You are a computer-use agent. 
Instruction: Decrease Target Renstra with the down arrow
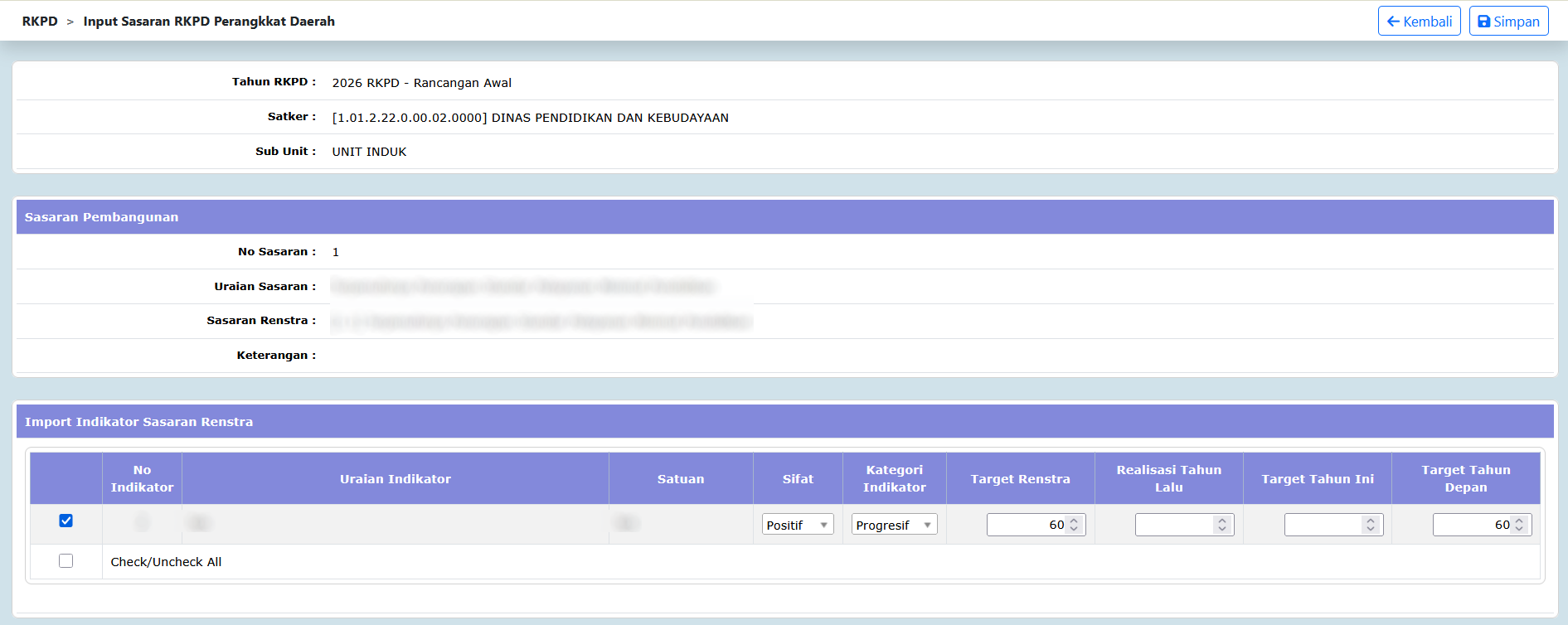tap(1074, 529)
